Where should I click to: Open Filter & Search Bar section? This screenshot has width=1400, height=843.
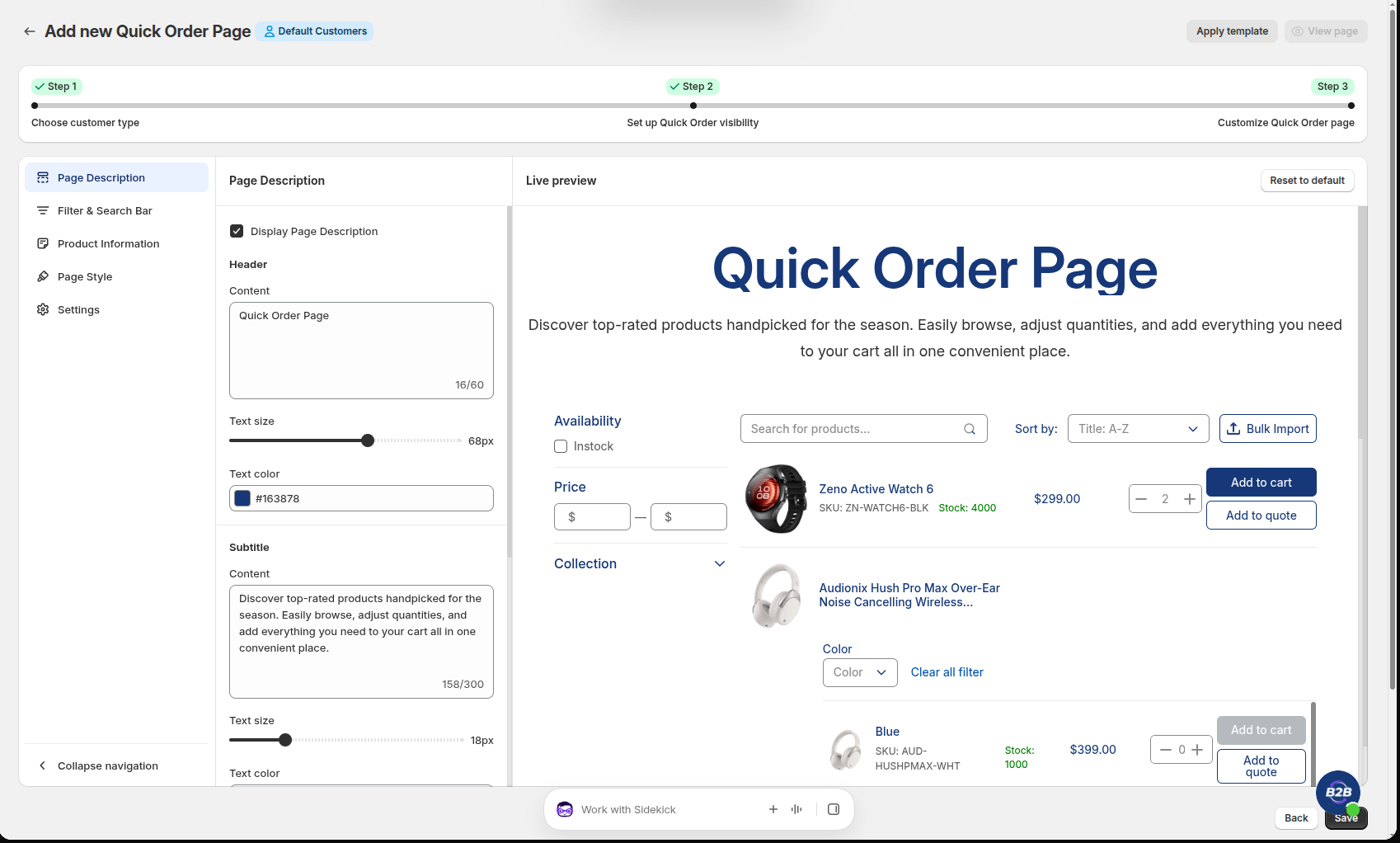(x=116, y=210)
